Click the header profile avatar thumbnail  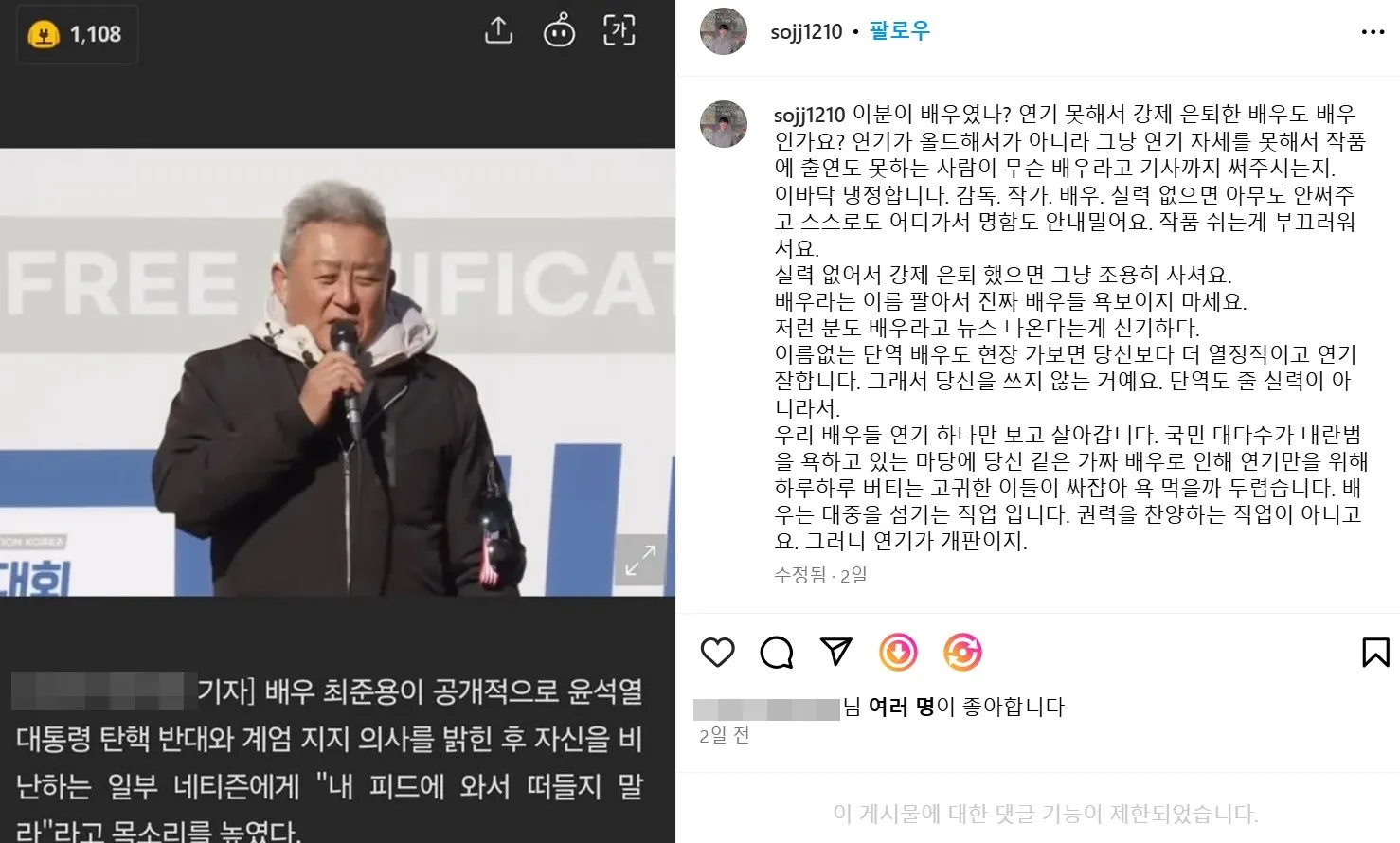(724, 31)
